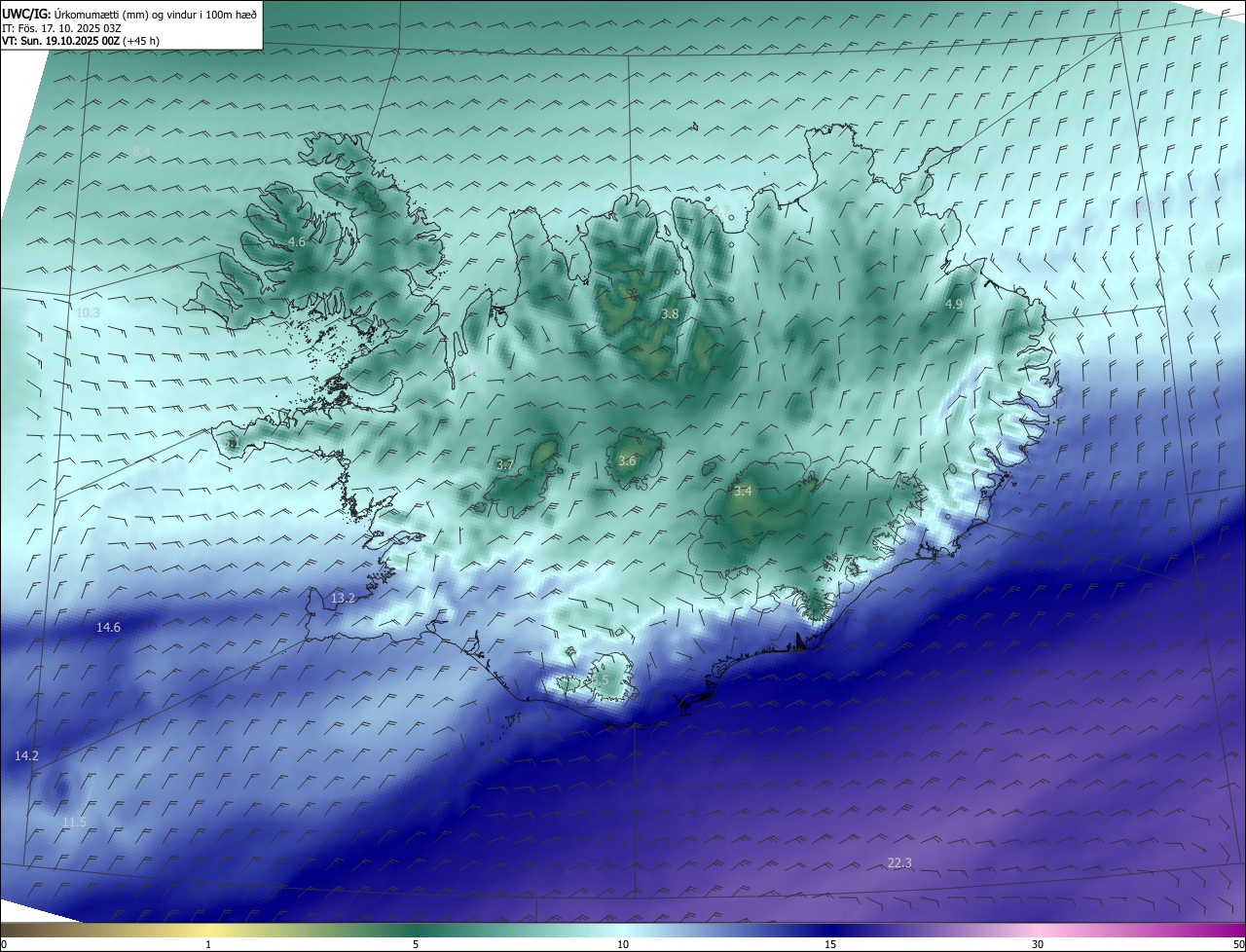This screenshot has width=1246, height=952.
Task: Click the 4.6 value over the Westfjords
Action: point(297,242)
